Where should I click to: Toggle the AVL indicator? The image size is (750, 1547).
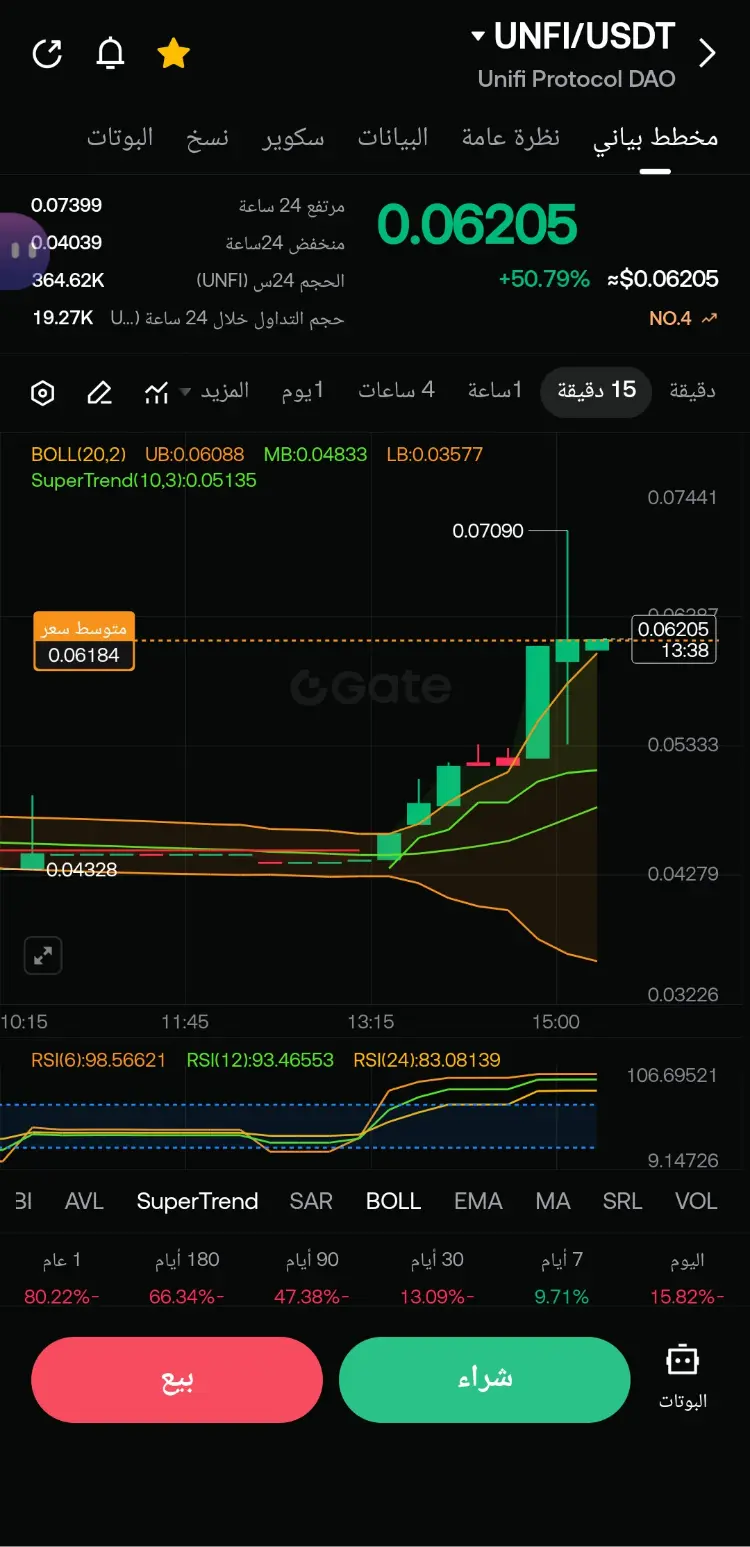tap(84, 1201)
